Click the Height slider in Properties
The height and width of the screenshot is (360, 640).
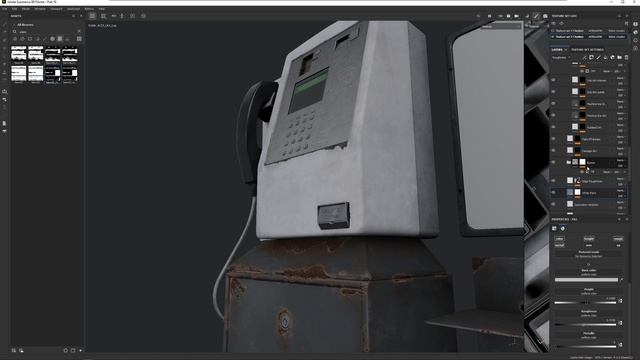point(585,302)
